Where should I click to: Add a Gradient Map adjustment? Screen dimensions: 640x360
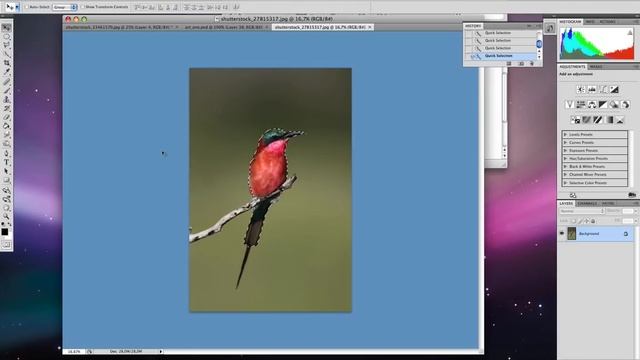pyautogui.click(x=609, y=120)
